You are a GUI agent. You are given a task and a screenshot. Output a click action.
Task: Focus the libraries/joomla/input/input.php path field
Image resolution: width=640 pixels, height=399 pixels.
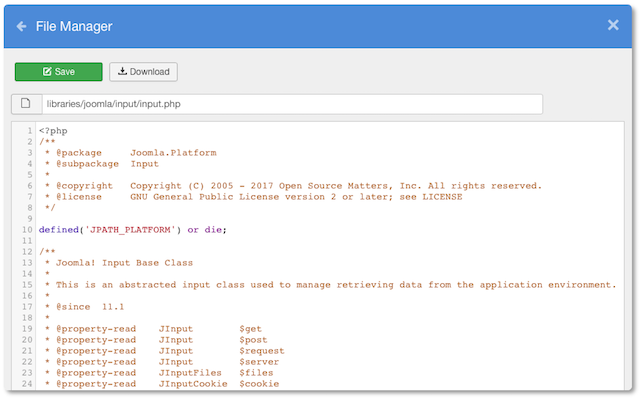coord(292,104)
